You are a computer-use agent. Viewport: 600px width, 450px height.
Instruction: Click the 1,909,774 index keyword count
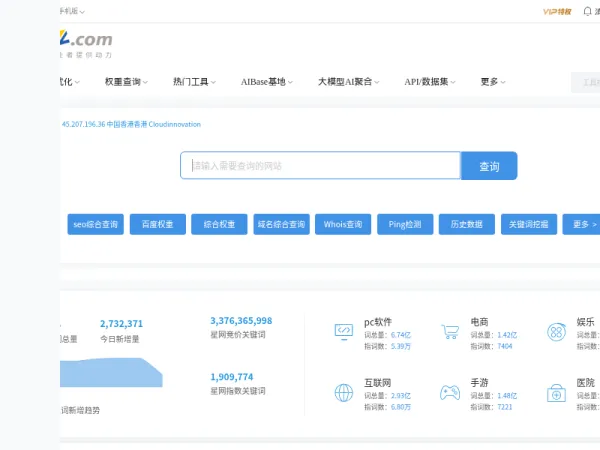232,377
